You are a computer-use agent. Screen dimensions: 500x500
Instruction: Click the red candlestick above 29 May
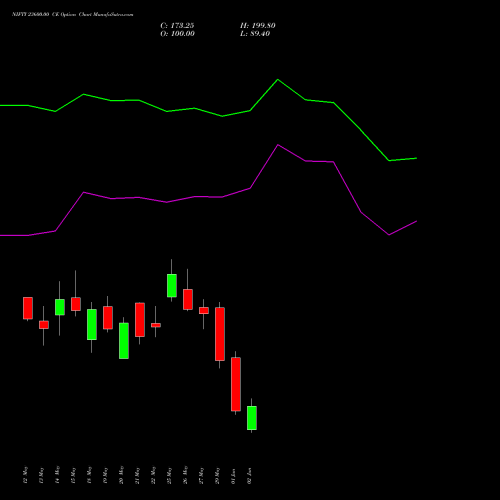coord(220,334)
